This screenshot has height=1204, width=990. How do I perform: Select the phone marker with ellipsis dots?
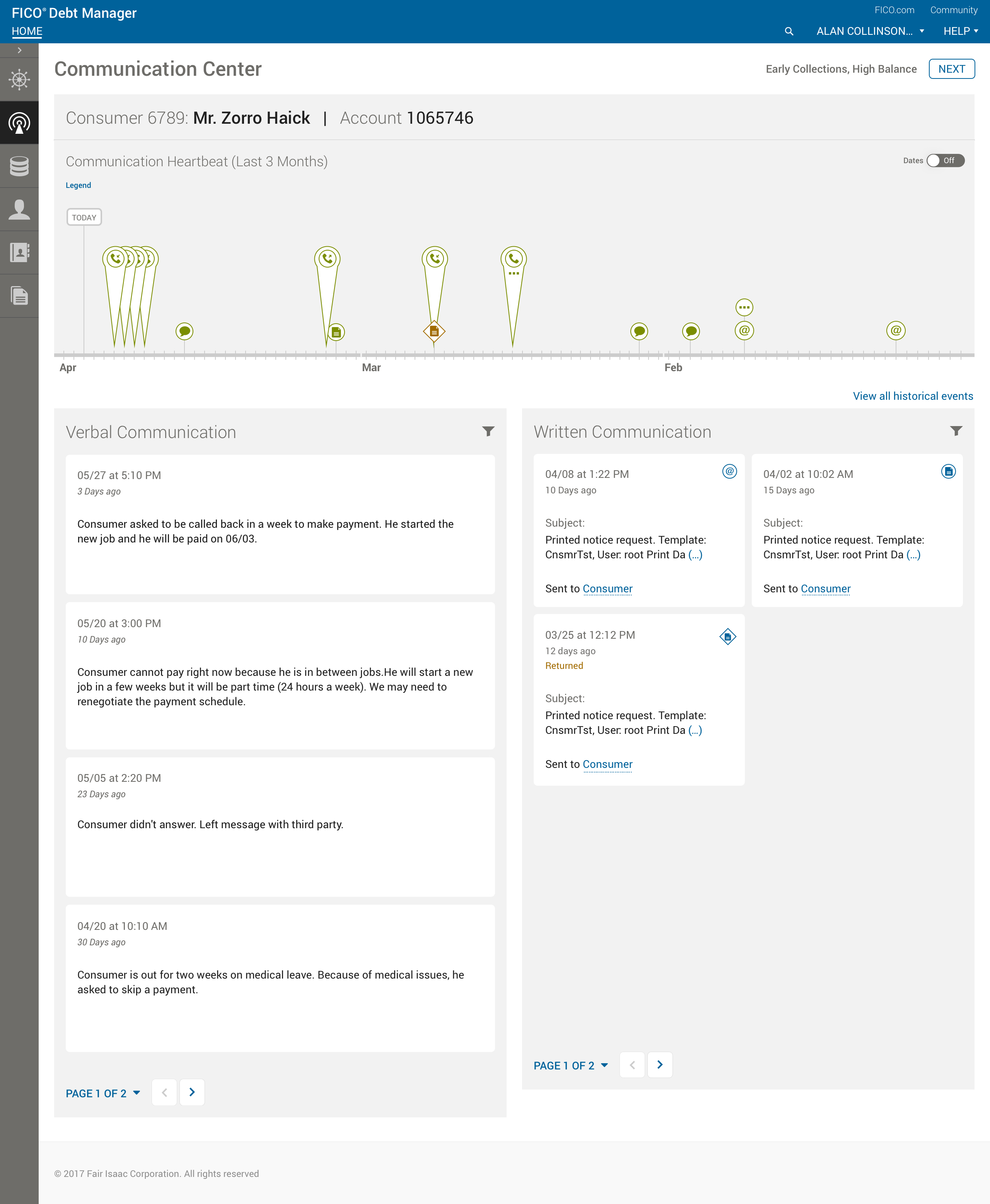(513, 258)
